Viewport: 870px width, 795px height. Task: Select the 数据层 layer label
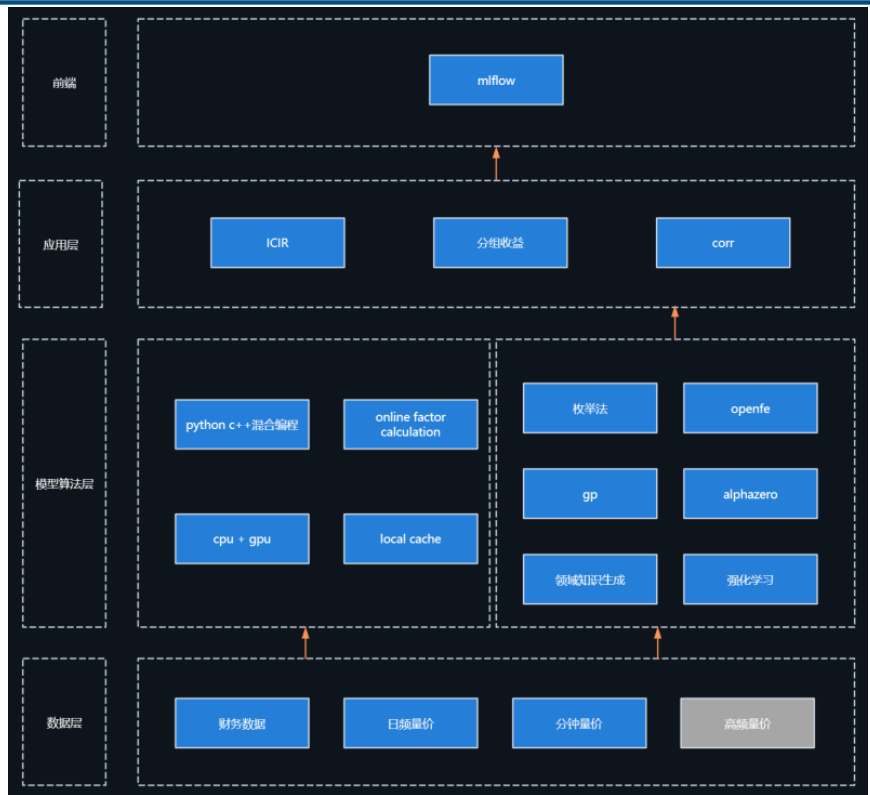tap(64, 723)
